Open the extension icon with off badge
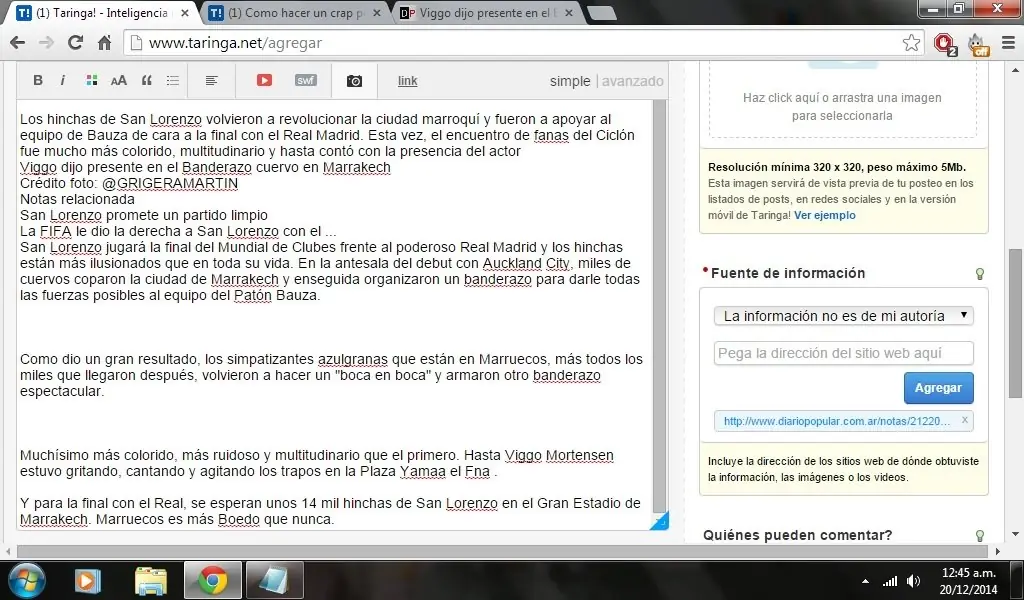 tap(978, 44)
